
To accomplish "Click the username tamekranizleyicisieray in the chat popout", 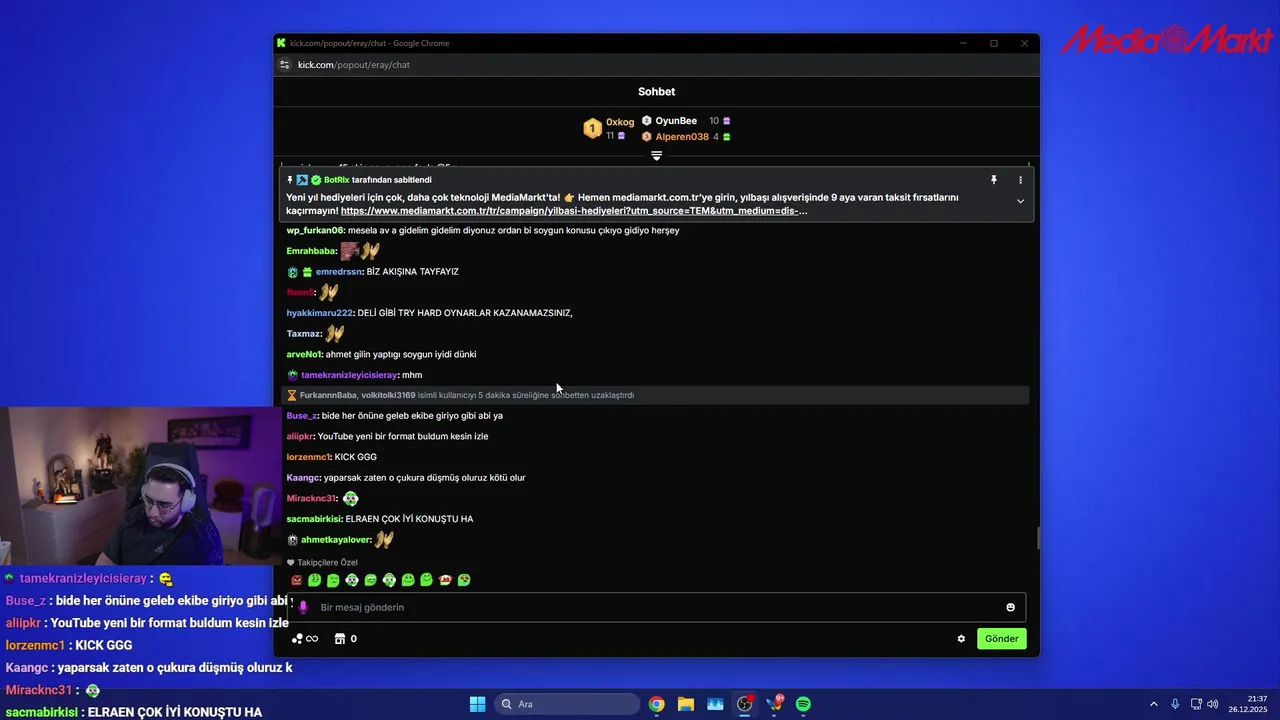I will 349,375.
